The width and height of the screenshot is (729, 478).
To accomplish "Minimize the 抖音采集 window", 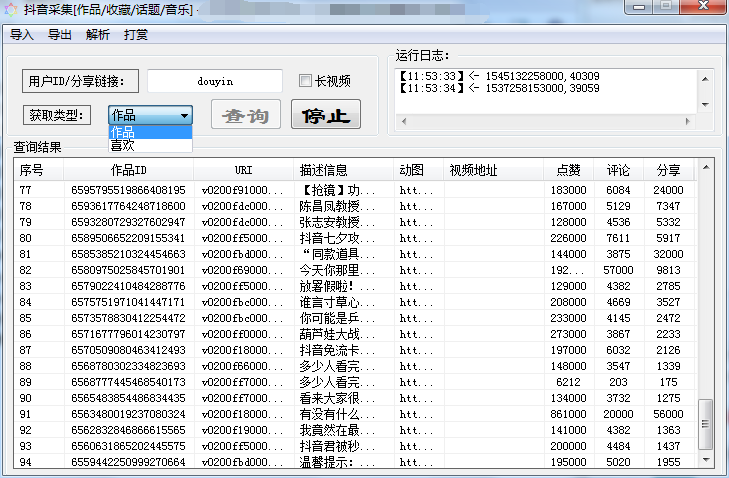I will pyautogui.click(x=639, y=7).
